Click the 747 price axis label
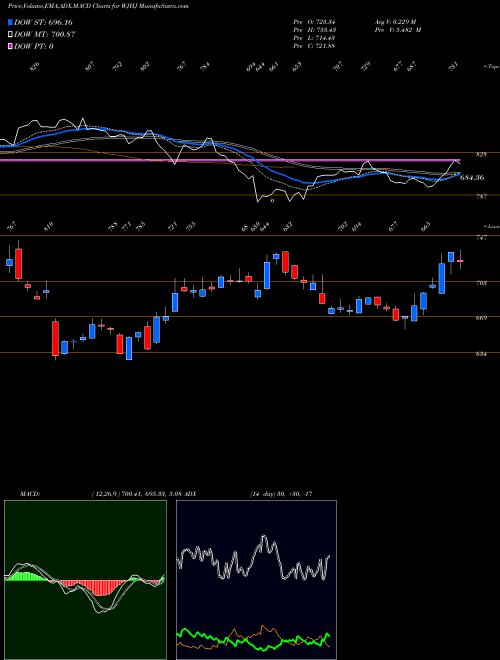Viewport: 500px width, 660px height. (x=481, y=238)
